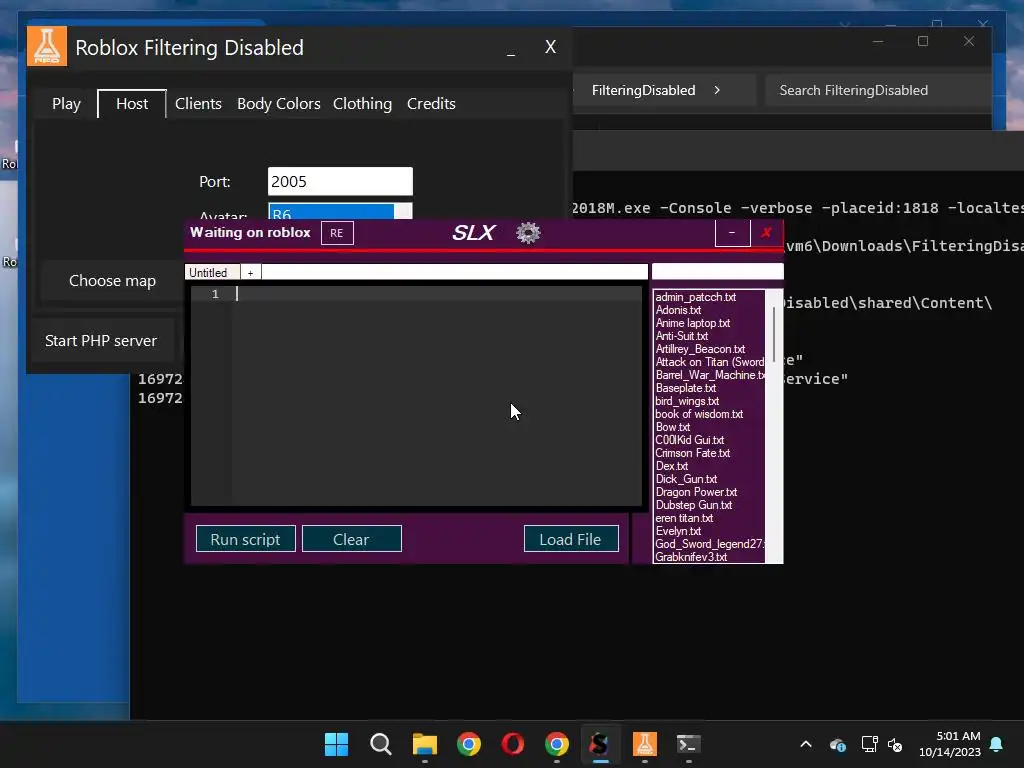Select Evelyn.txt script

678,532
